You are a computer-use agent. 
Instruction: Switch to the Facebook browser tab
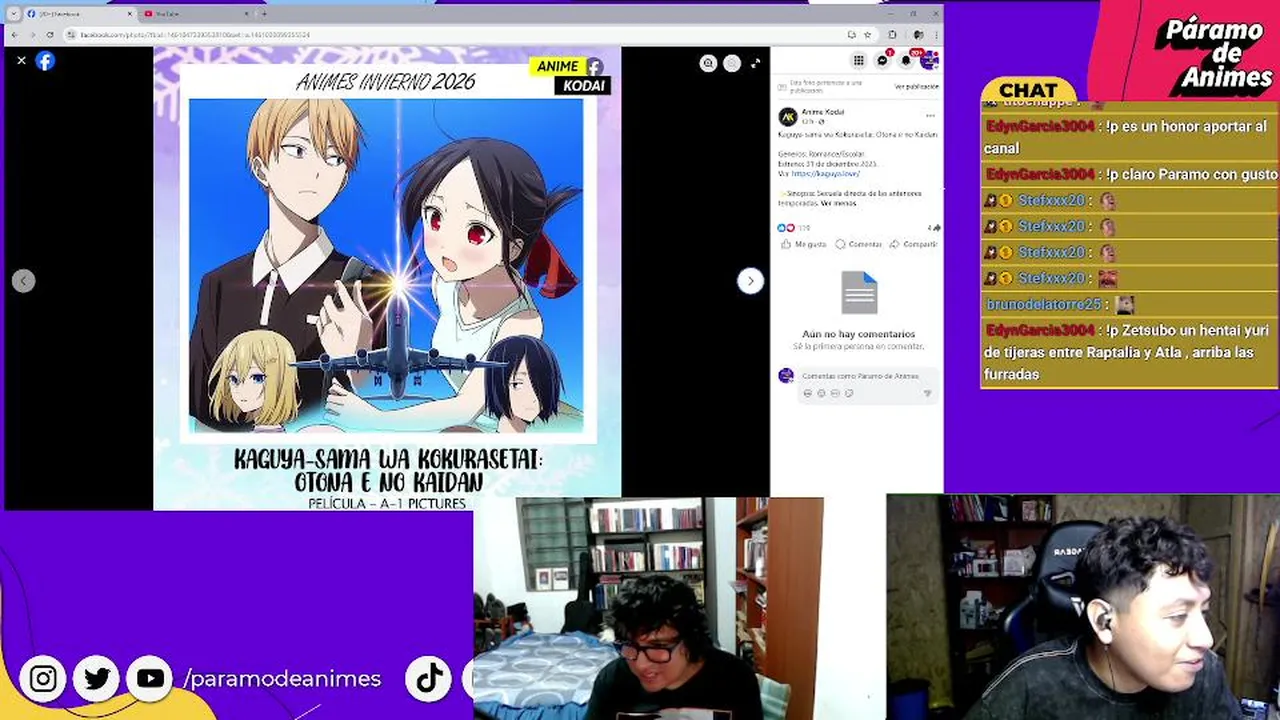coord(80,14)
